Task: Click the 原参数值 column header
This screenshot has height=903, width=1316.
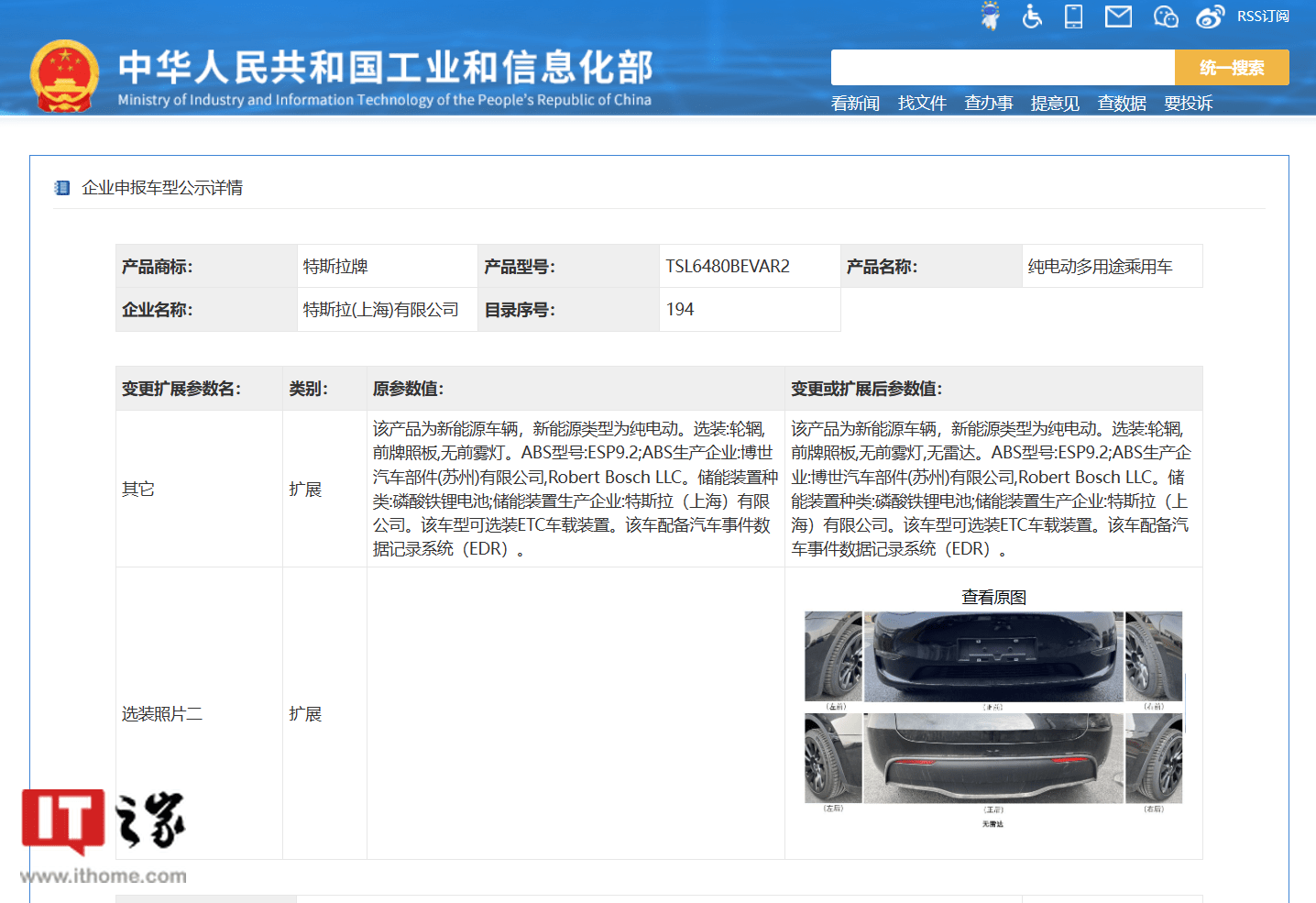Action: click(x=576, y=389)
